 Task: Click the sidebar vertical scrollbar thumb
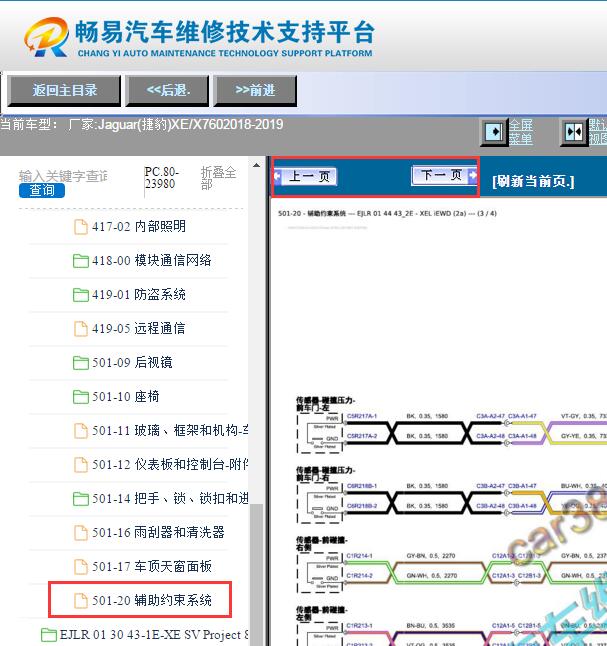256,575
